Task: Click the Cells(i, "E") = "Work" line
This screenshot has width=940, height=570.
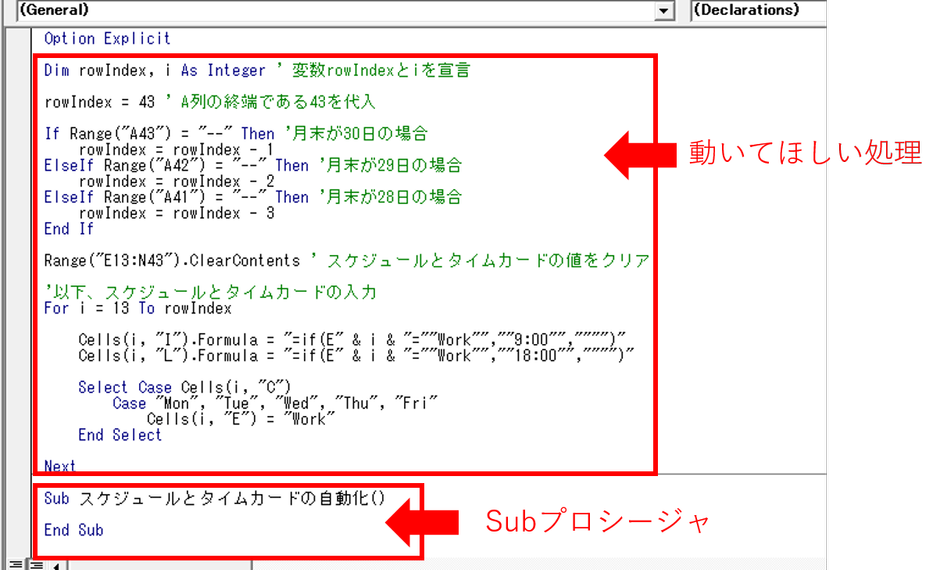Action: coord(240,419)
